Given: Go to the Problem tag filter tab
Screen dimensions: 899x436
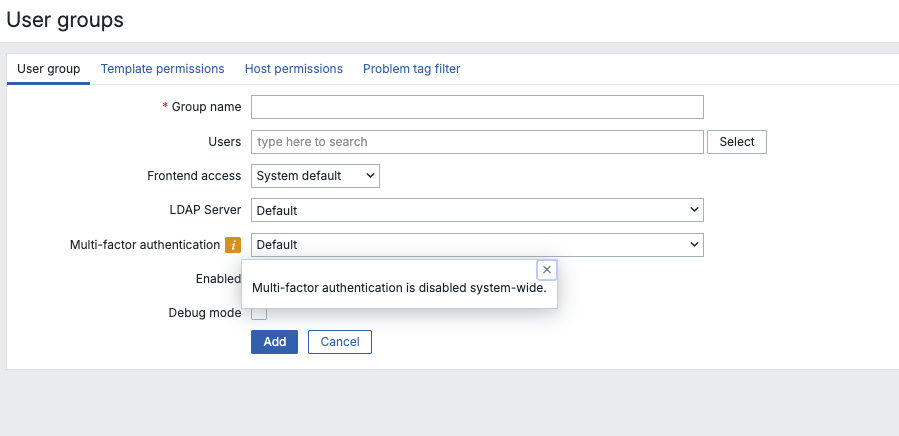Looking at the screenshot, I should click(411, 69).
